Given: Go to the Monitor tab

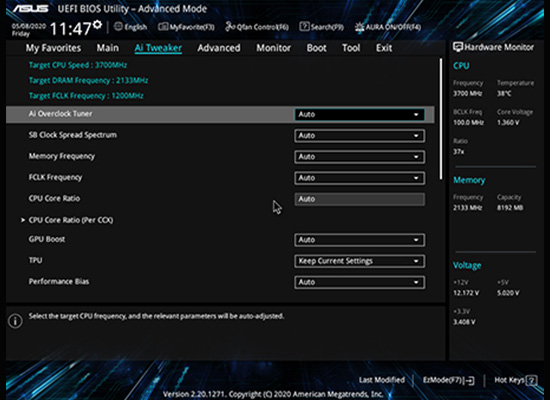Looking at the screenshot, I should tap(274, 48).
